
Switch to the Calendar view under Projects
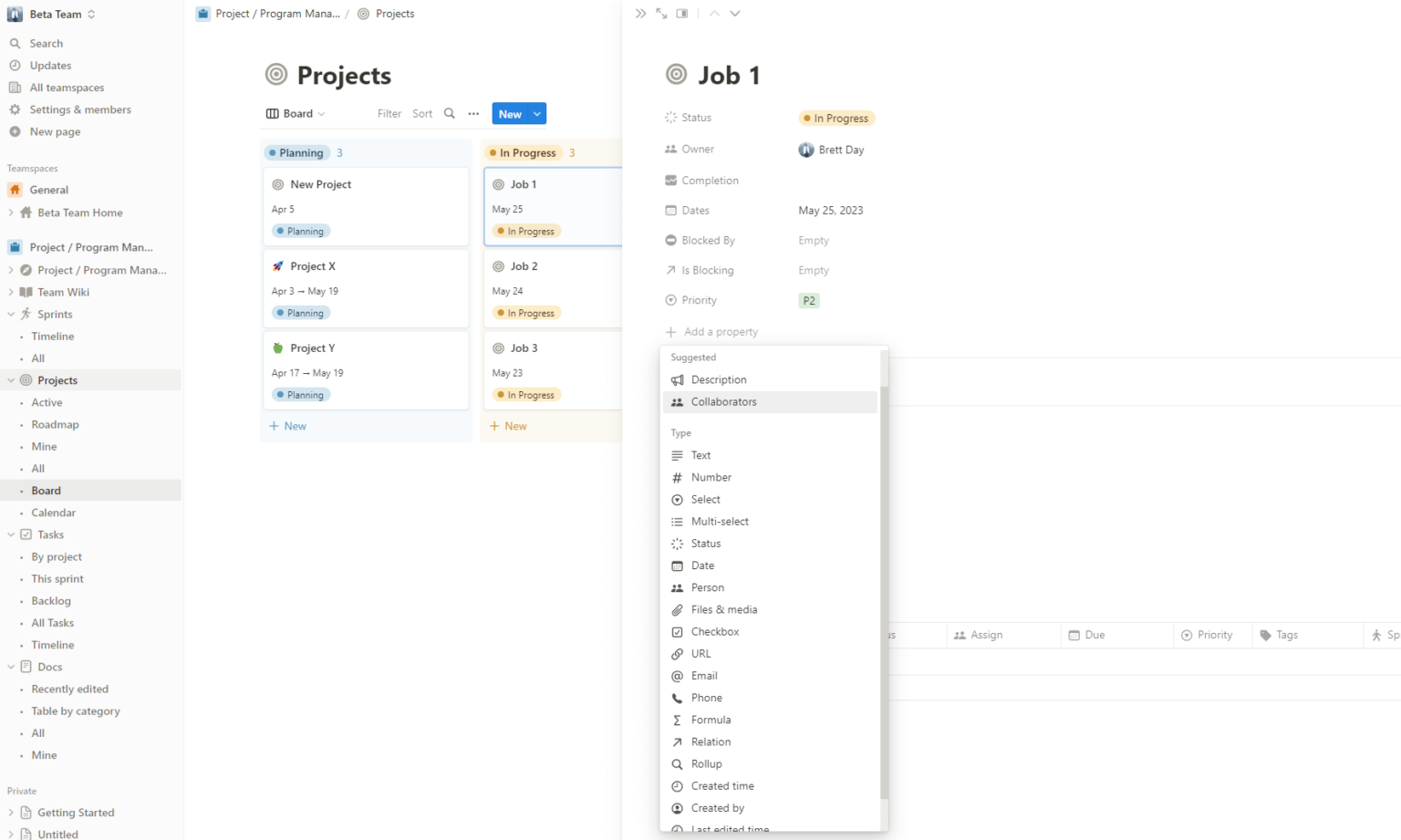pos(54,512)
